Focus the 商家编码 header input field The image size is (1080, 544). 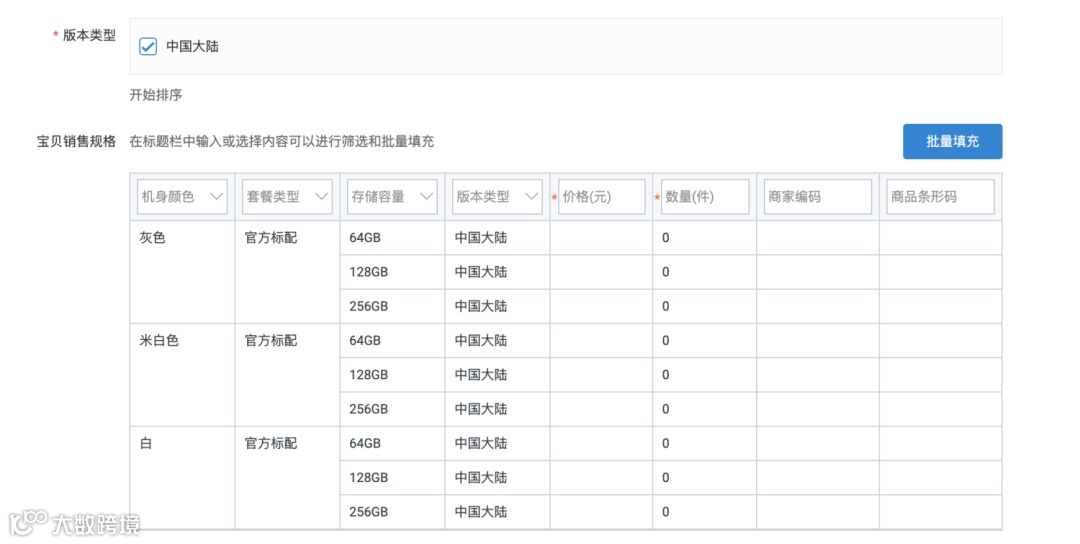(x=818, y=197)
